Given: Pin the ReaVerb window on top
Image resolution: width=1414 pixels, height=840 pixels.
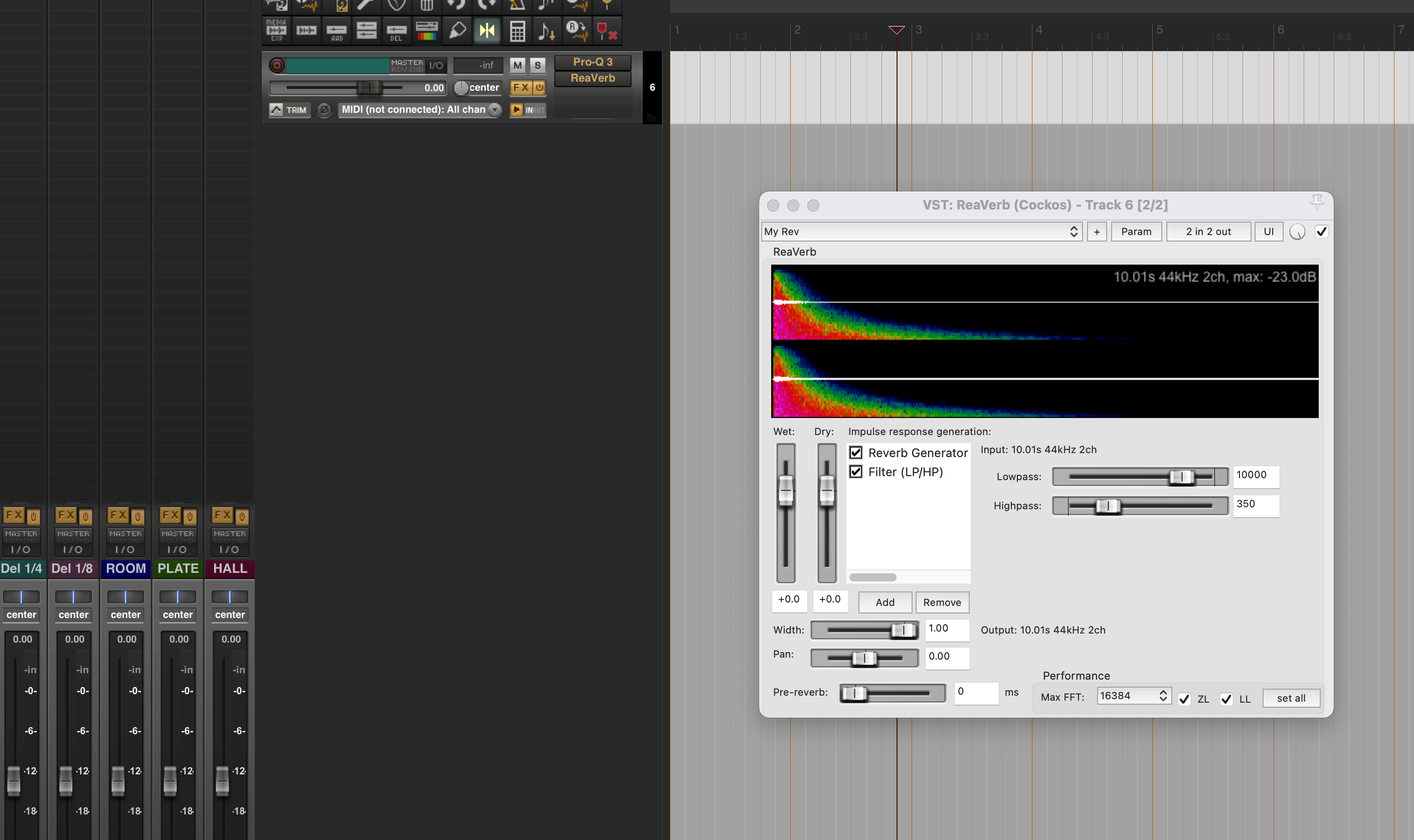Looking at the screenshot, I should click(1317, 202).
